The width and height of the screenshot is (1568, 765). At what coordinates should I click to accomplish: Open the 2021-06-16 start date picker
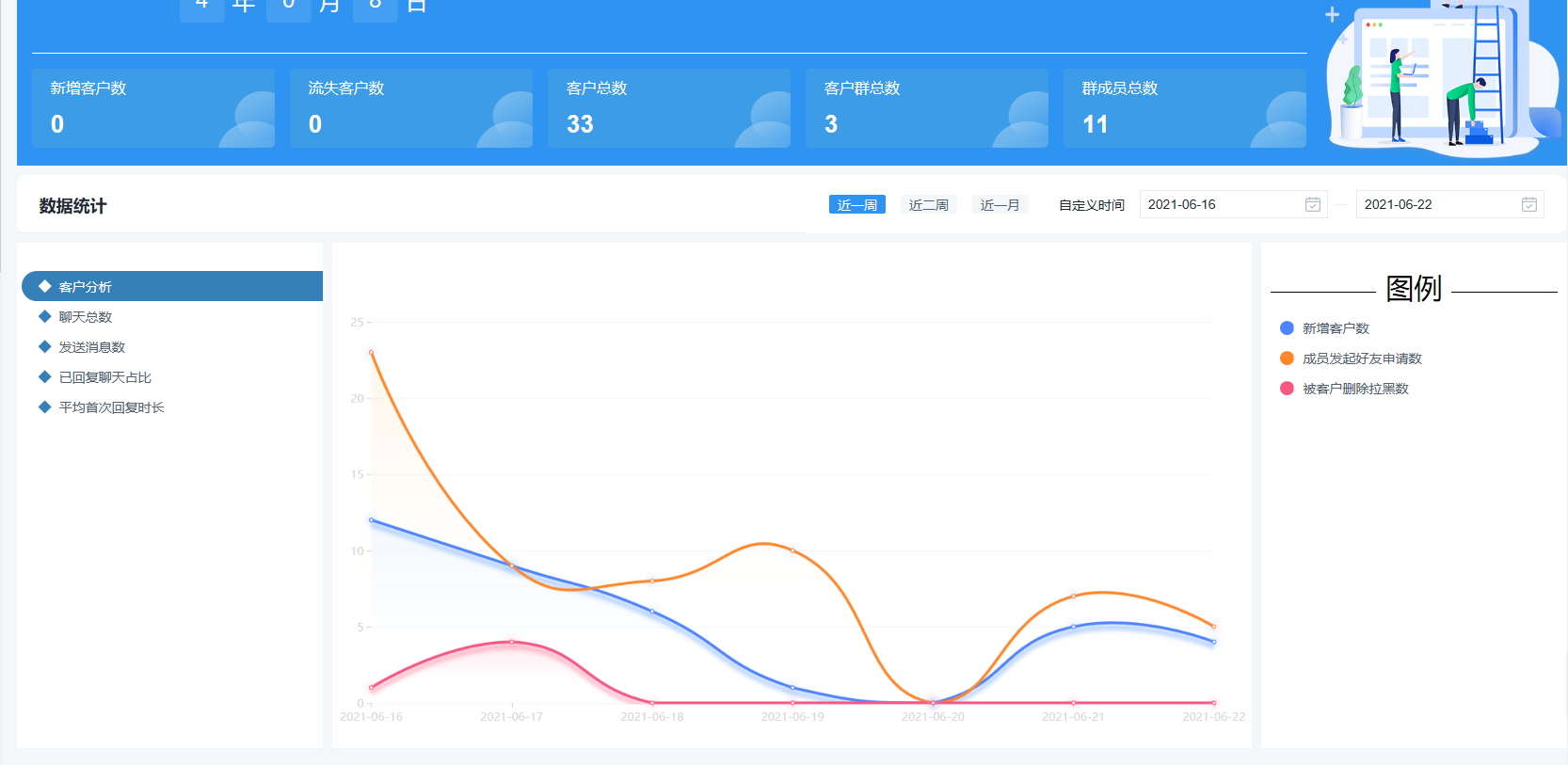1222,204
